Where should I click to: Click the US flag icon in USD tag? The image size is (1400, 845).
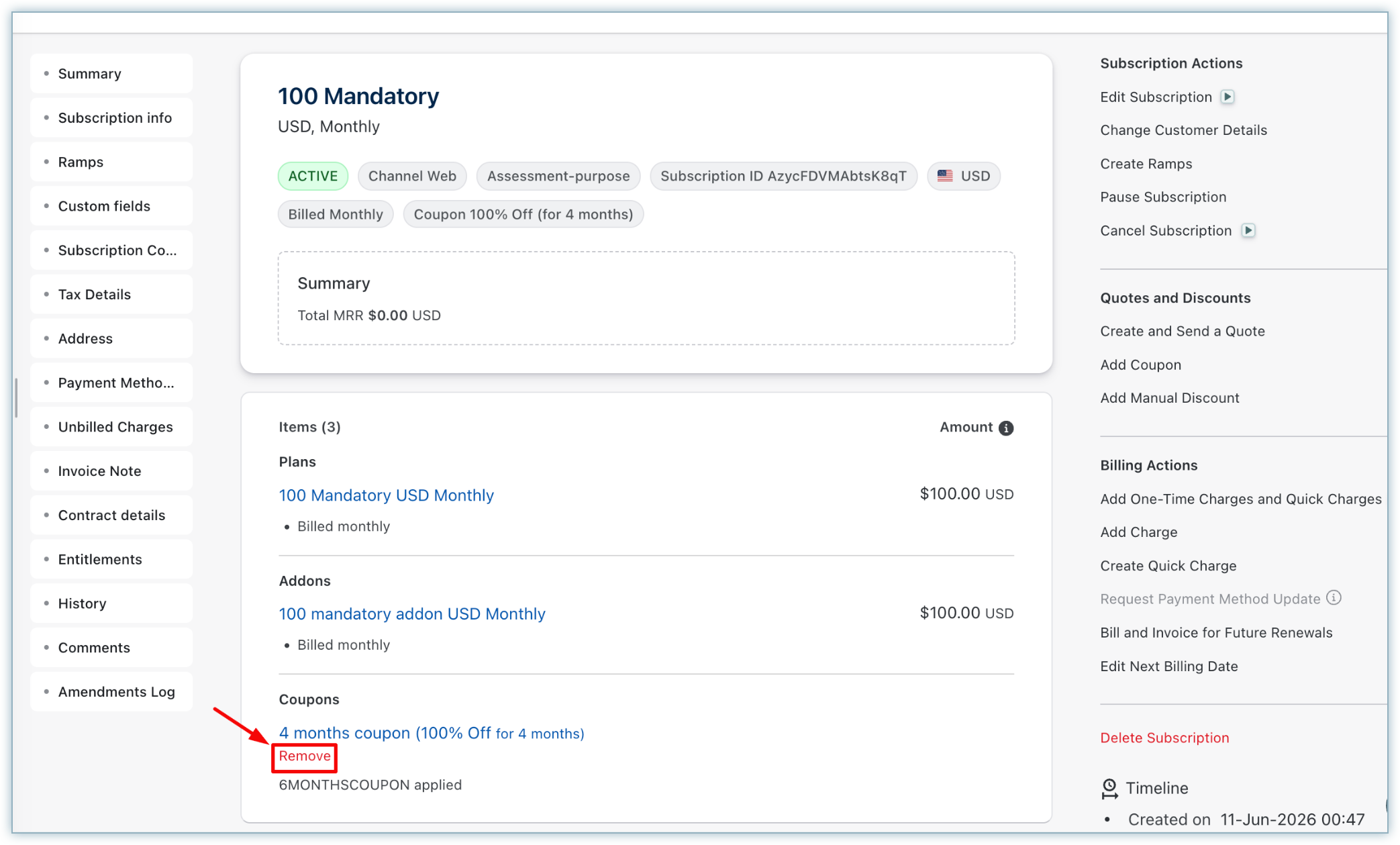click(945, 176)
